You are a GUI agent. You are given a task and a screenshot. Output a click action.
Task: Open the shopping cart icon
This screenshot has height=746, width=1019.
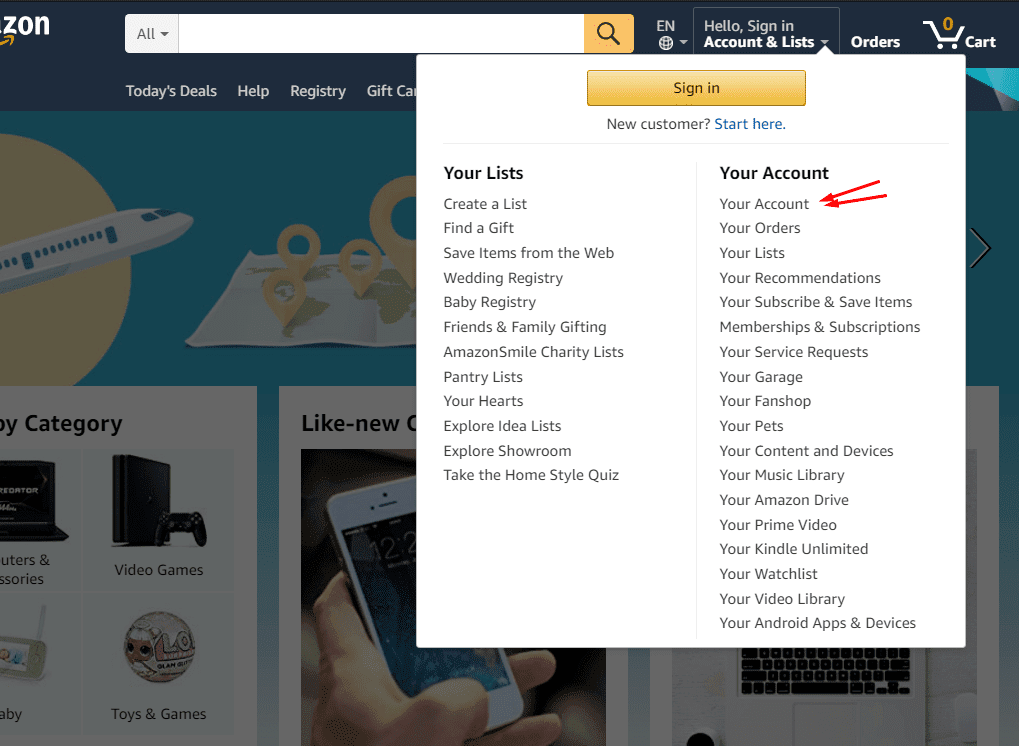[x=943, y=34]
